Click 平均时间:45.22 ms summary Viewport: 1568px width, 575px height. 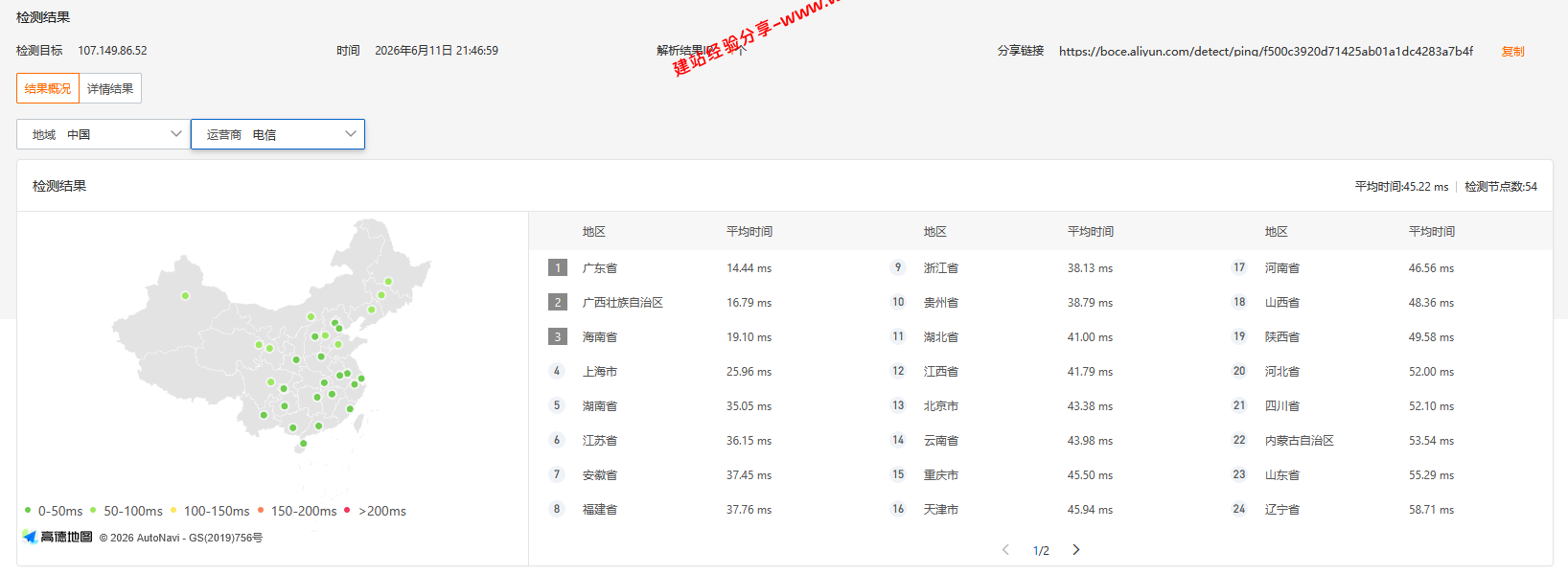coord(1401,187)
